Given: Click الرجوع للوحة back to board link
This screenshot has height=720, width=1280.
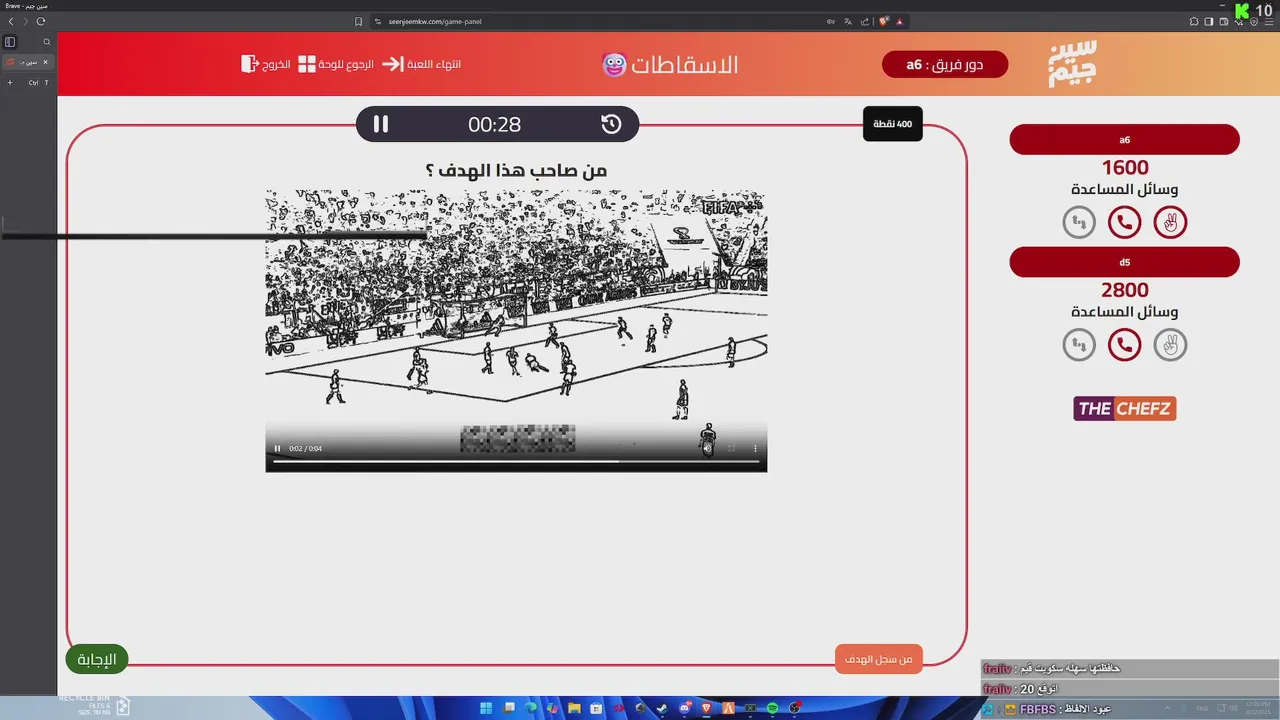Looking at the screenshot, I should coord(335,64).
